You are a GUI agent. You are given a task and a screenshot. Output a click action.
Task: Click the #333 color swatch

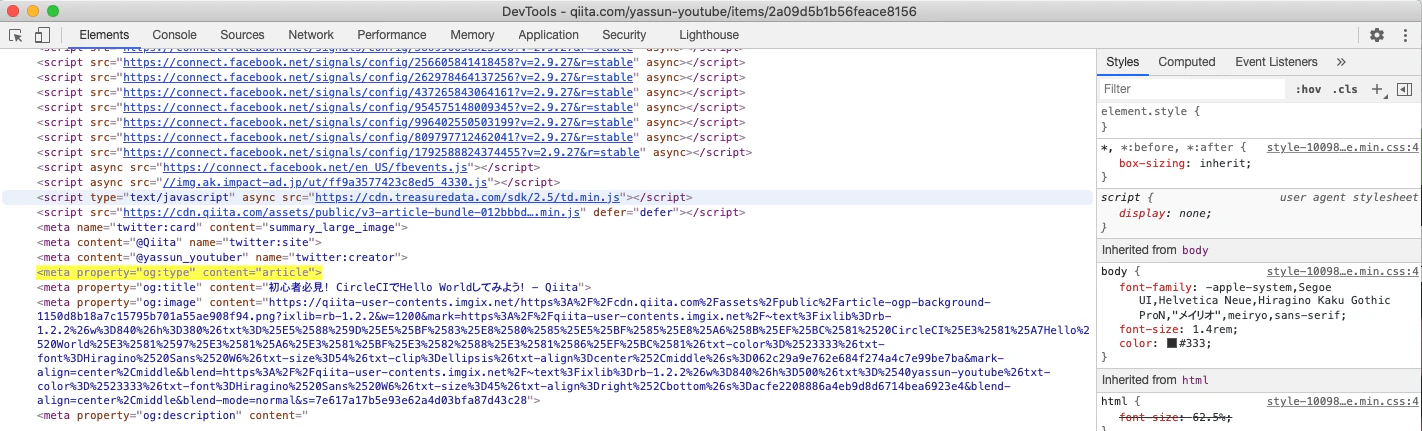[x=1171, y=344]
